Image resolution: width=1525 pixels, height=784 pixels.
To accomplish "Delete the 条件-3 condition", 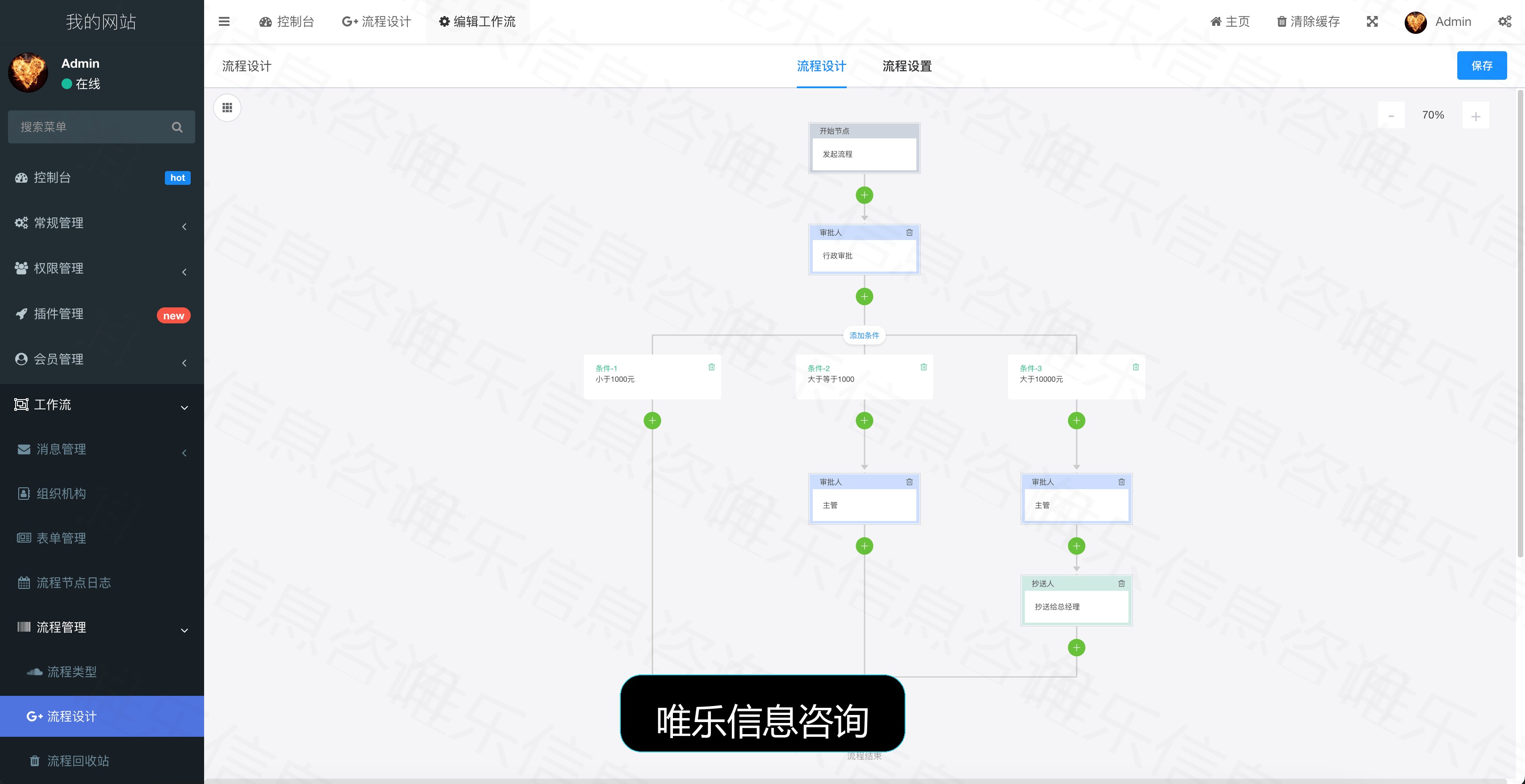I will (x=1136, y=367).
